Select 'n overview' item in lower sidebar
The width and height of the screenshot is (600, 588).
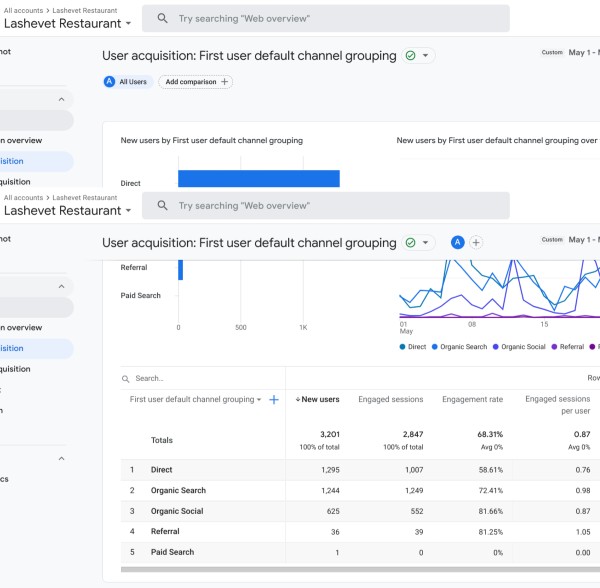pos(21,327)
